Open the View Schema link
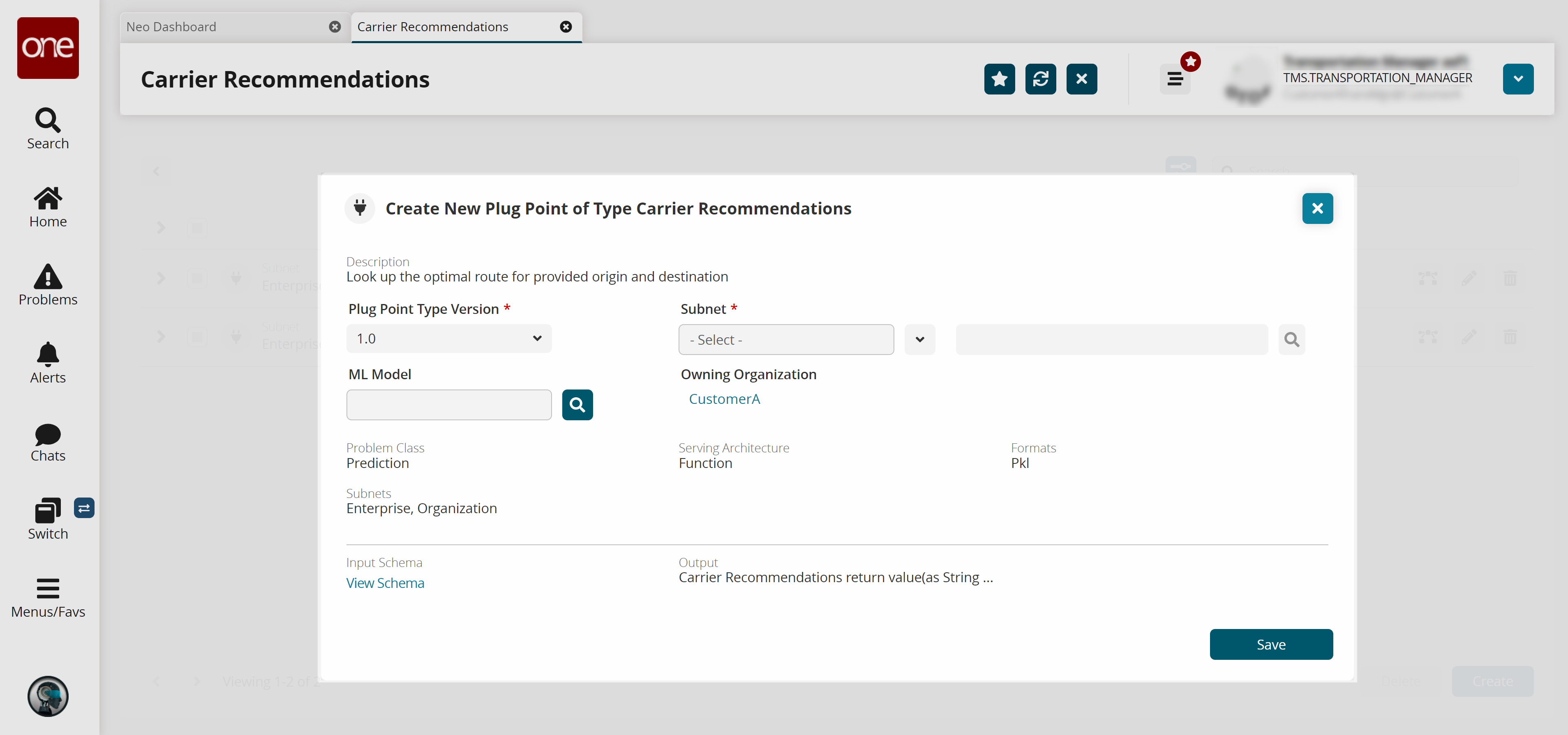 pos(385,583)
